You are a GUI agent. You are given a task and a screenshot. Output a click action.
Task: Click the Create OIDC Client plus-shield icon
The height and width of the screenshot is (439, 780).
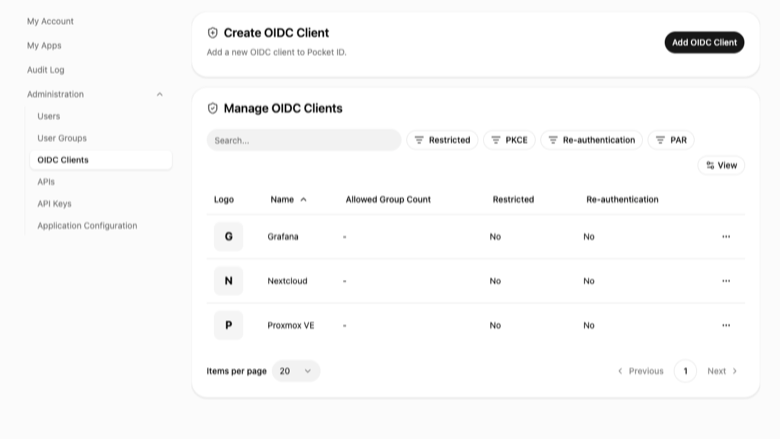212,33
